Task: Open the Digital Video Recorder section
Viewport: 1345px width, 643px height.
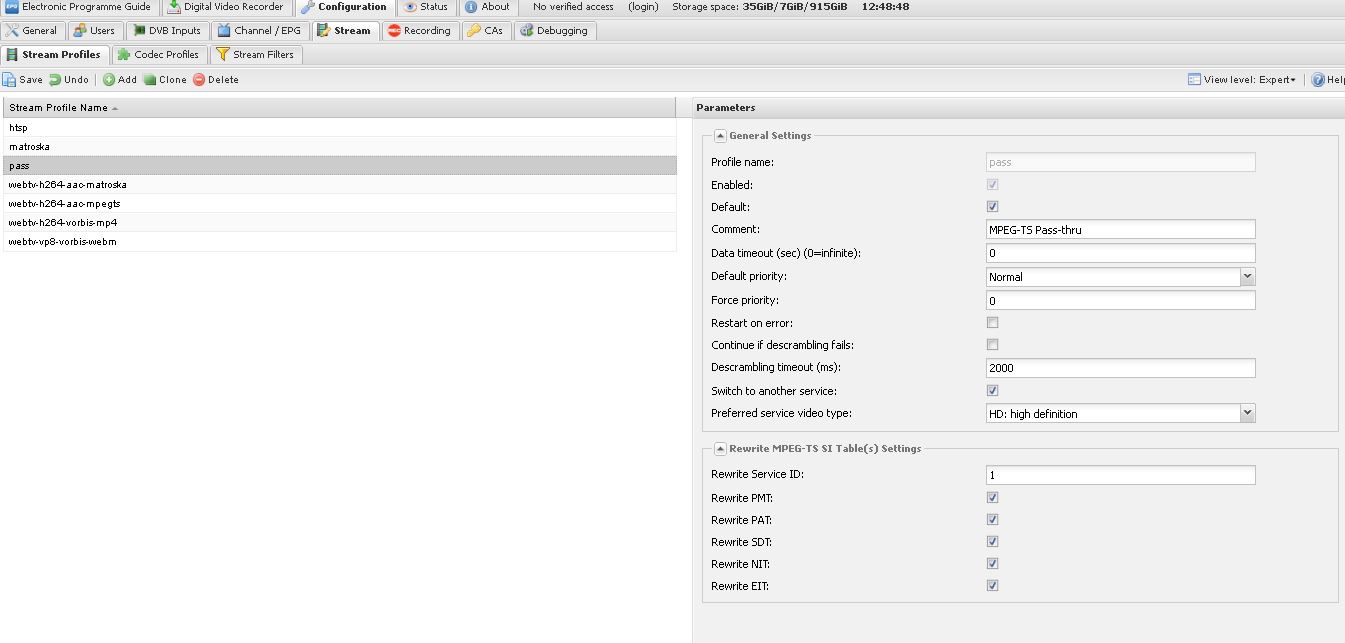Action: tap(226, 7)
